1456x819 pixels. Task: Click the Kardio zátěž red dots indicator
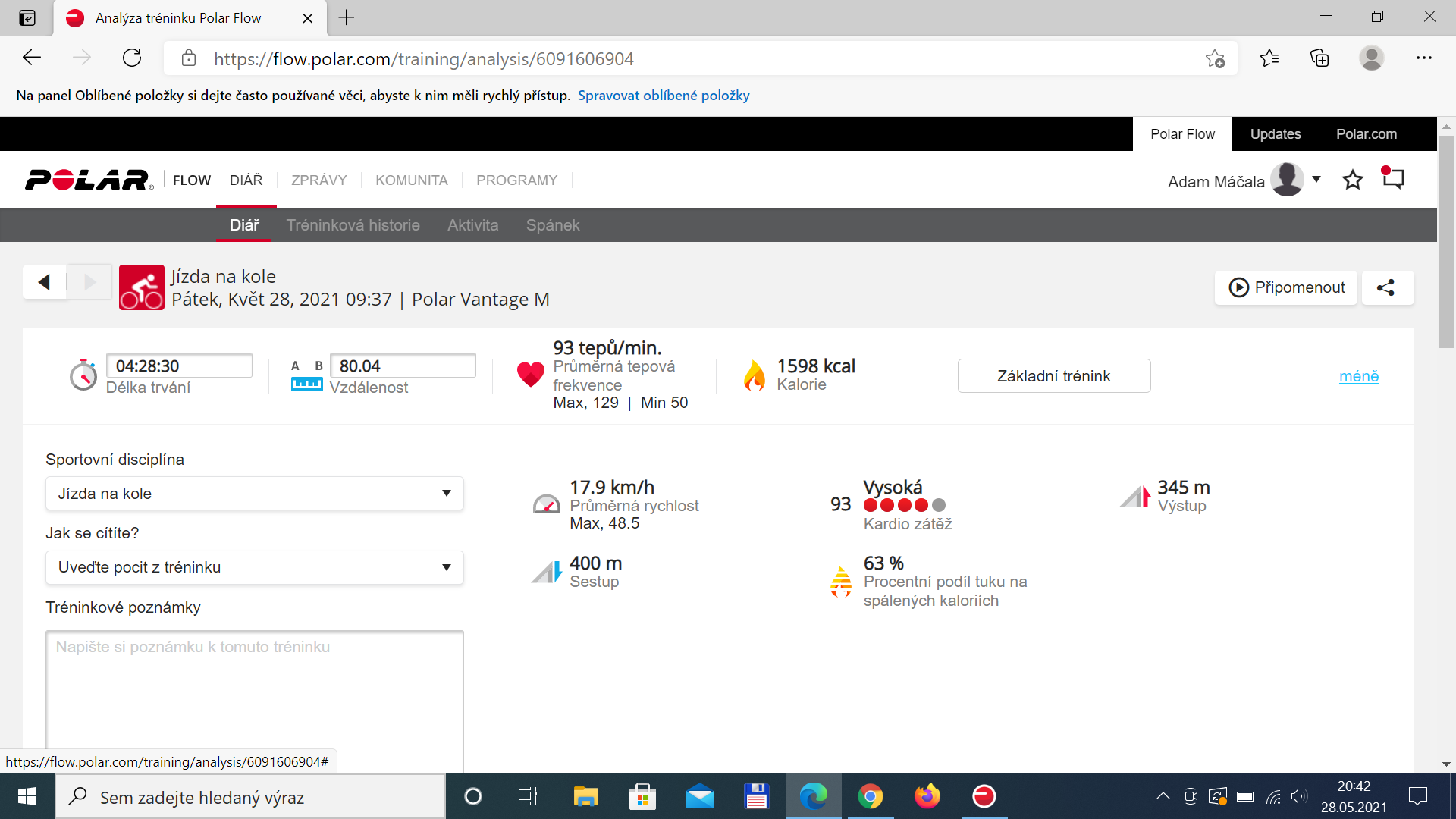click(x=904, y=505)
